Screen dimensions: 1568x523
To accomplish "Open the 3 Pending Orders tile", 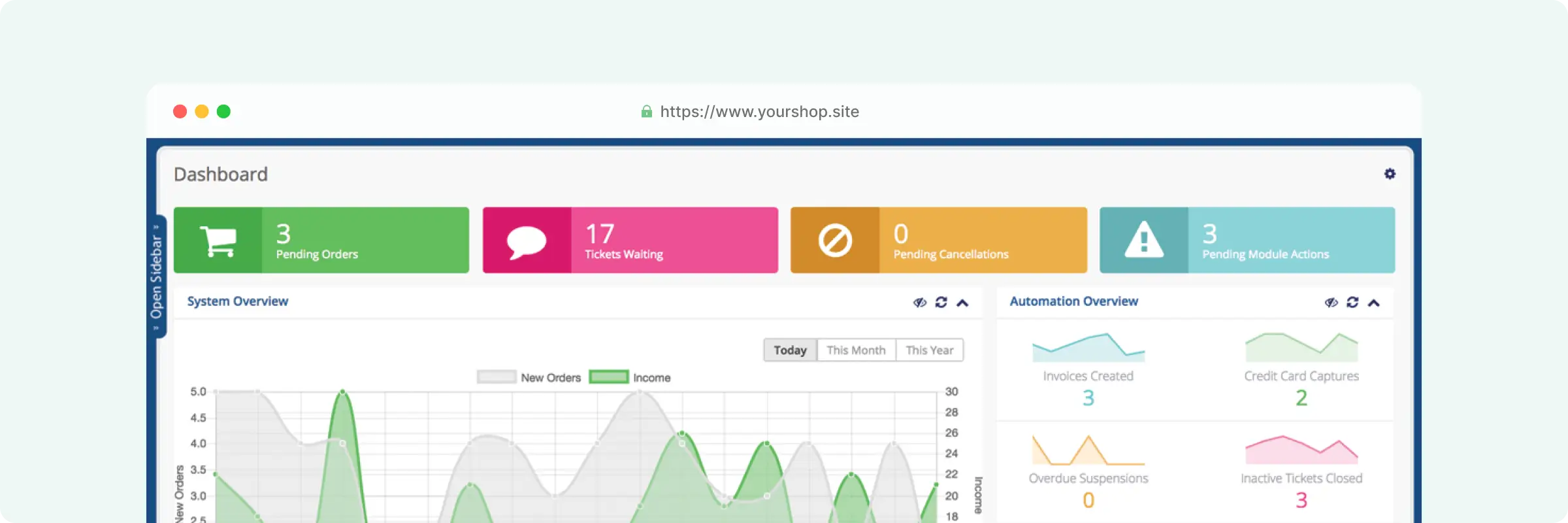I will pyautogui.click(x=321, y=240).
